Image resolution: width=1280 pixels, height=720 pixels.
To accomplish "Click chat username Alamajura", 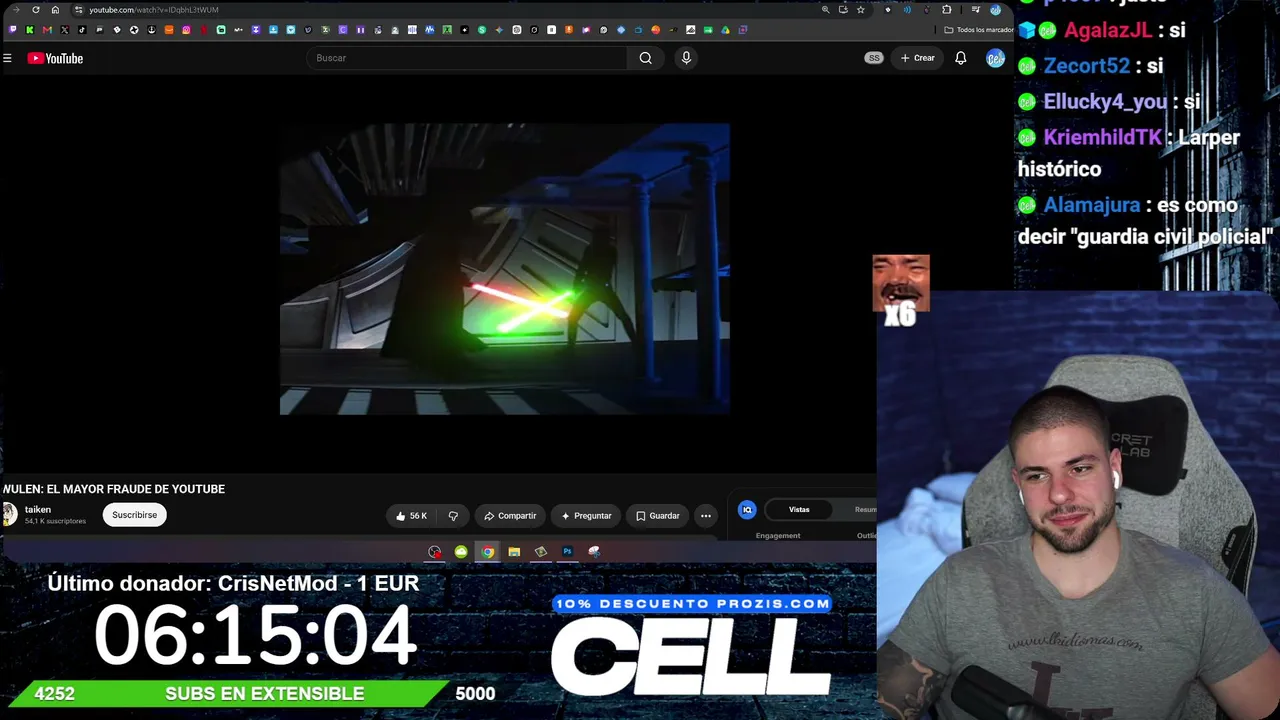I will [x=1091, y=205].
